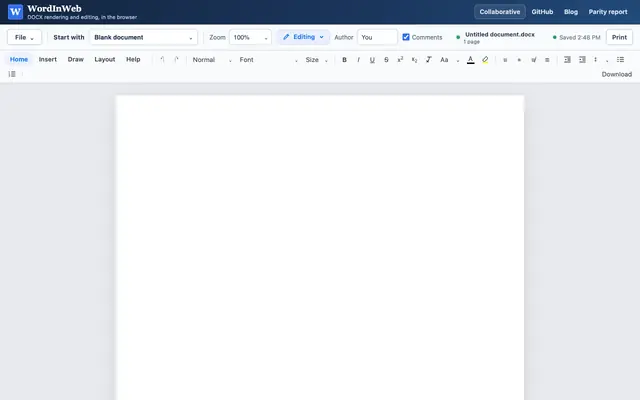
Task: Open the Parity report link
Action: click(608, 12)
